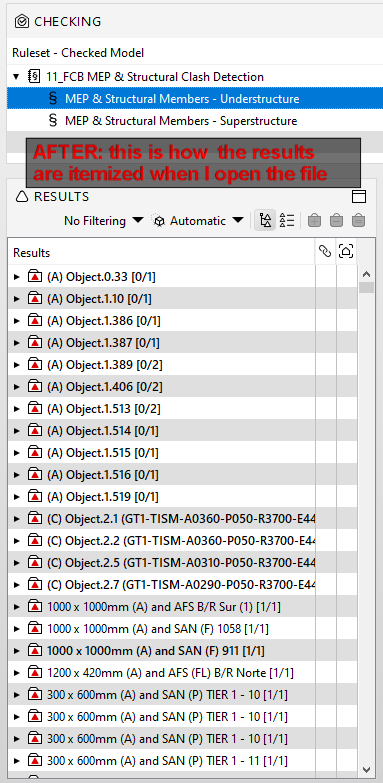Click the first greyed briefcase result button
This screenshot has height=783, width=383.
315,220
